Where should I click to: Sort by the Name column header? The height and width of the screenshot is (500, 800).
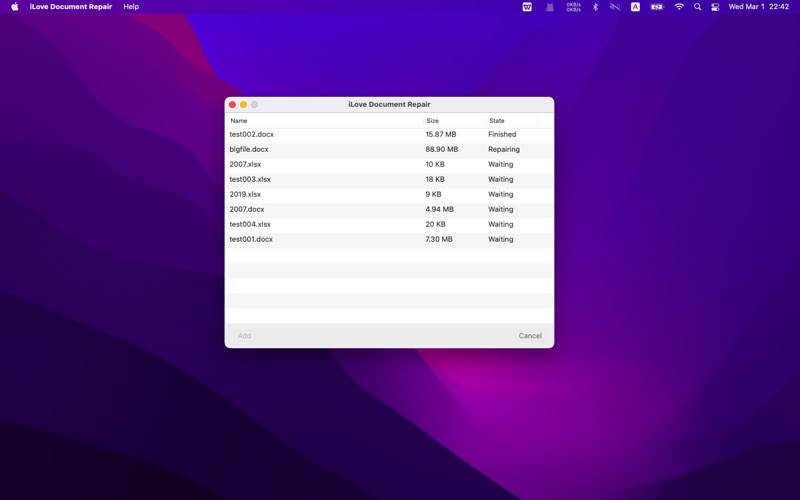pos(239,121)
